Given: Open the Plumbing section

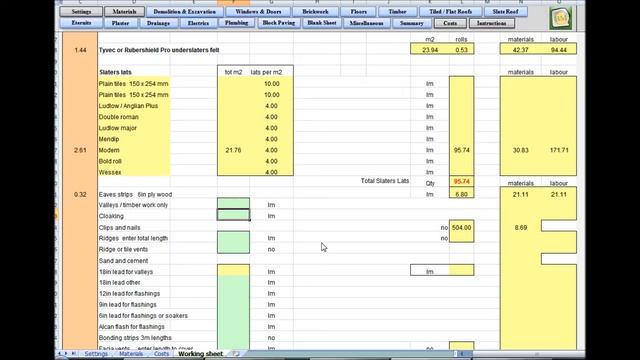Looking at the screenshot, I should pyautogui.click(x=237, y=23).
